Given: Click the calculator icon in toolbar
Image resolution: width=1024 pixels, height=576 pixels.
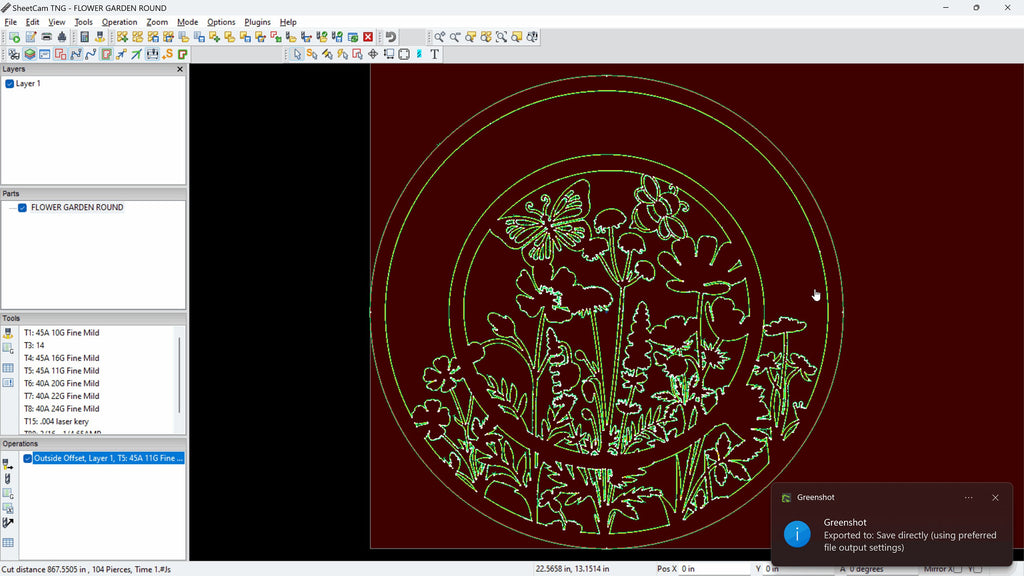Looking at the screenshot, I should 84,37.
